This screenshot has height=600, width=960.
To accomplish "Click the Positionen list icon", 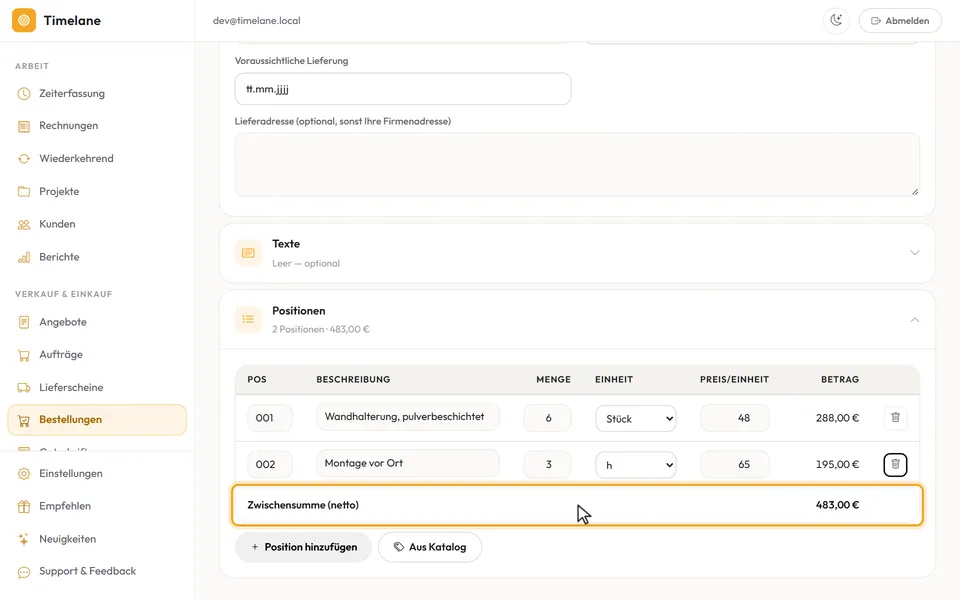I will click(248, 320).
